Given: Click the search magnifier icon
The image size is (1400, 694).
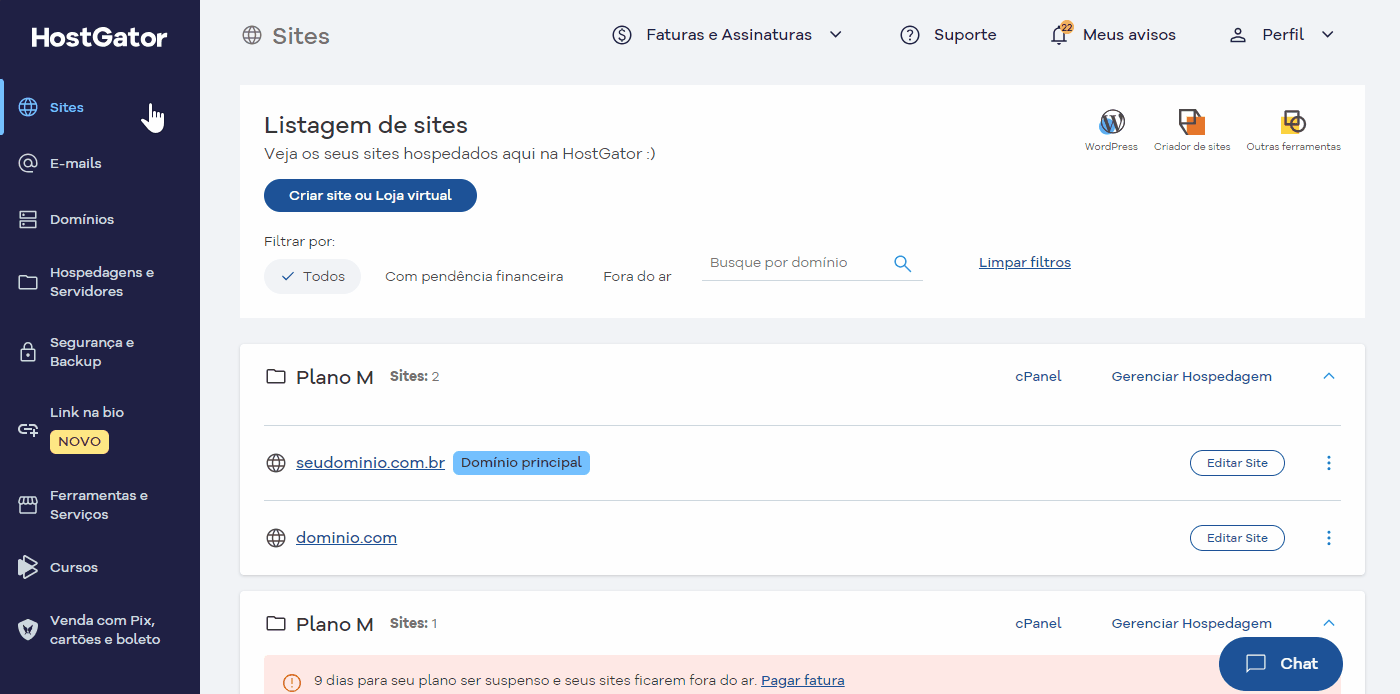Looking at the screenshot, I should click(903, 263).
